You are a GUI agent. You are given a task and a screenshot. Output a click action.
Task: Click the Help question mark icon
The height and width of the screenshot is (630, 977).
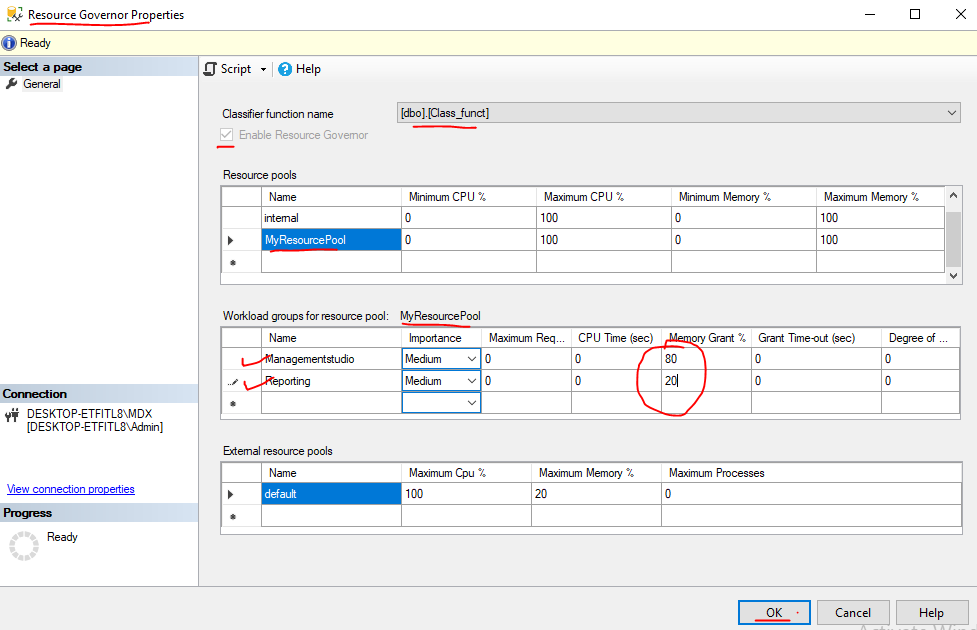coord(285,69)
